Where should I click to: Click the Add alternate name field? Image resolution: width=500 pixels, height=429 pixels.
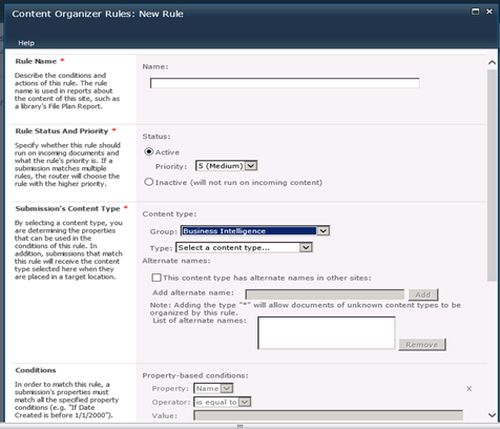tap(325, 294)
